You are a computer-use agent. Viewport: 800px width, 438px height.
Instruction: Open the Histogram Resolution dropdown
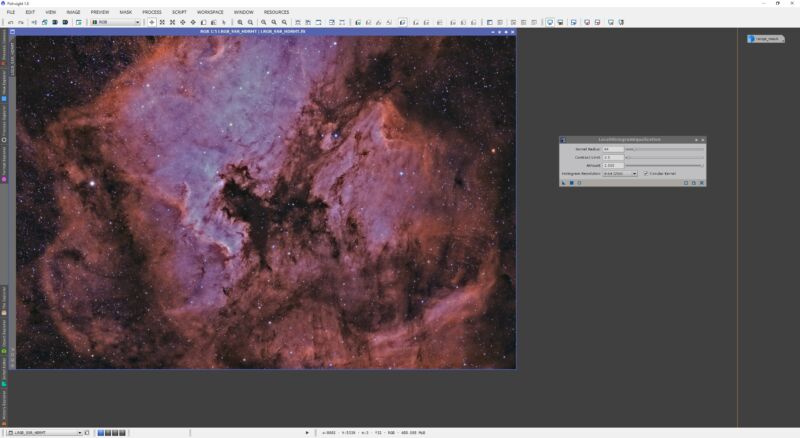619,173
